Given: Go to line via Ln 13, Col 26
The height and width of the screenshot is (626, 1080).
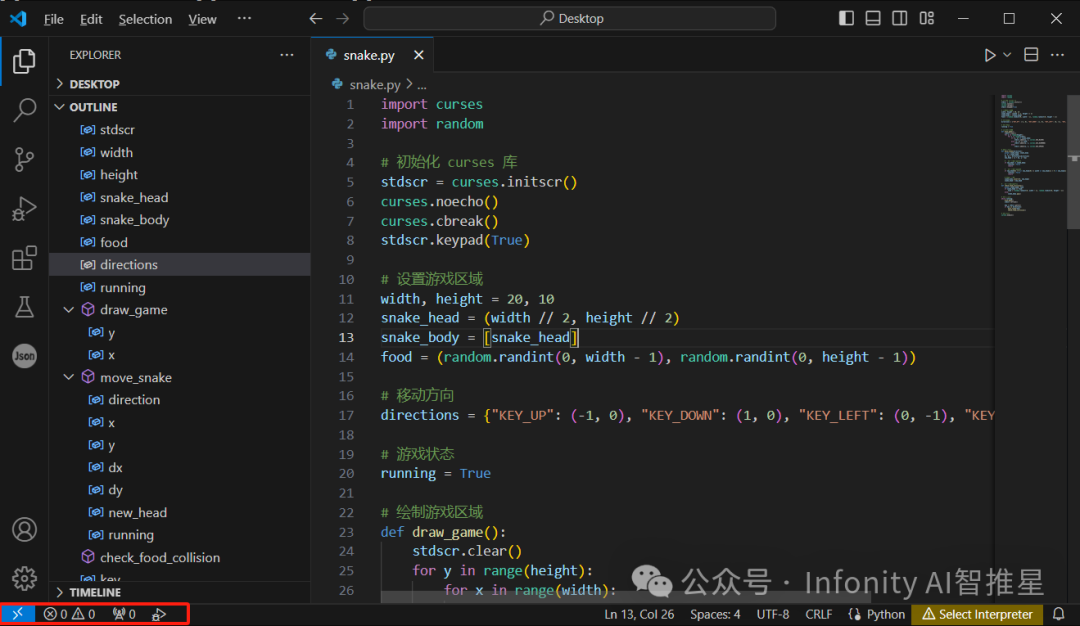Looking at the screenshot, I should tap(639, 614).
